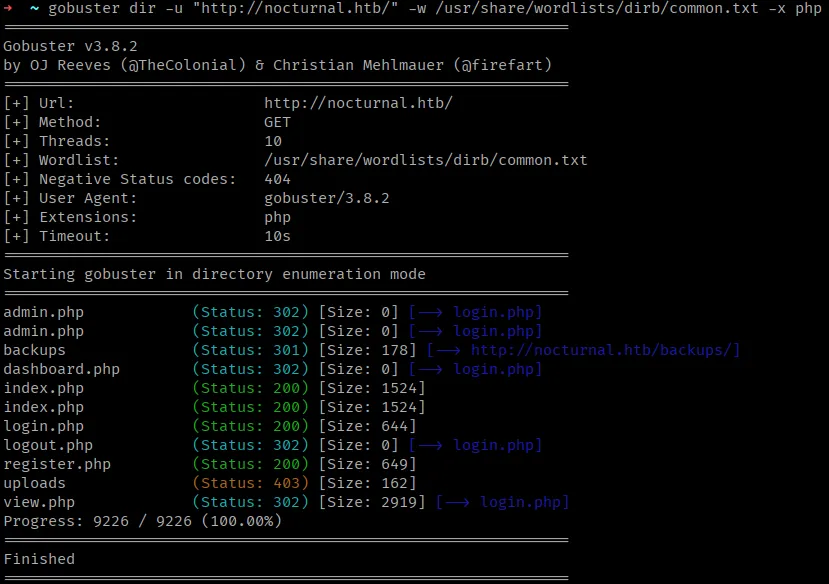
Task: Click the Extensions value "php"
Action: tap(278, 217)
